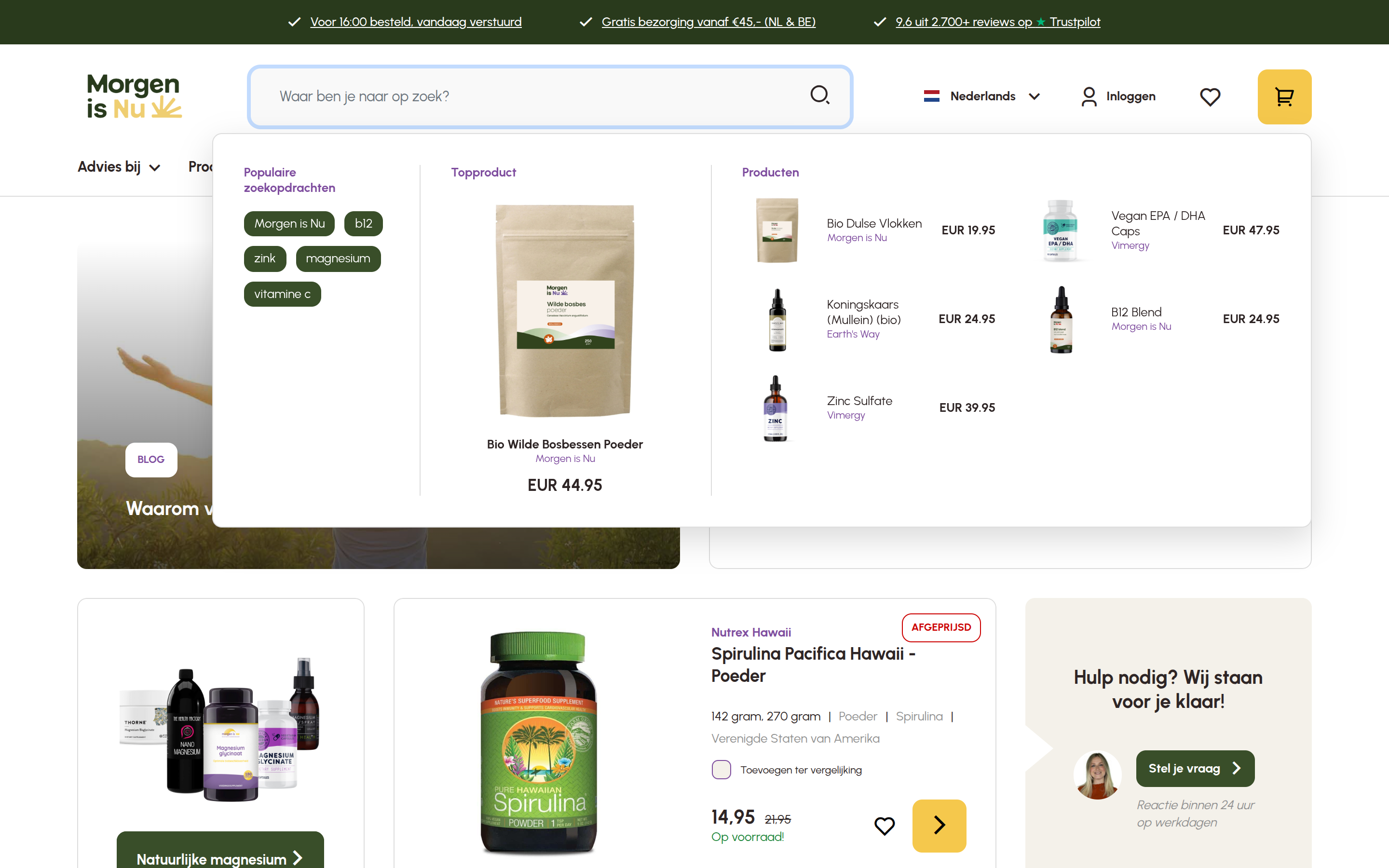Click magnesium products collage image

[x=220, y=729]
